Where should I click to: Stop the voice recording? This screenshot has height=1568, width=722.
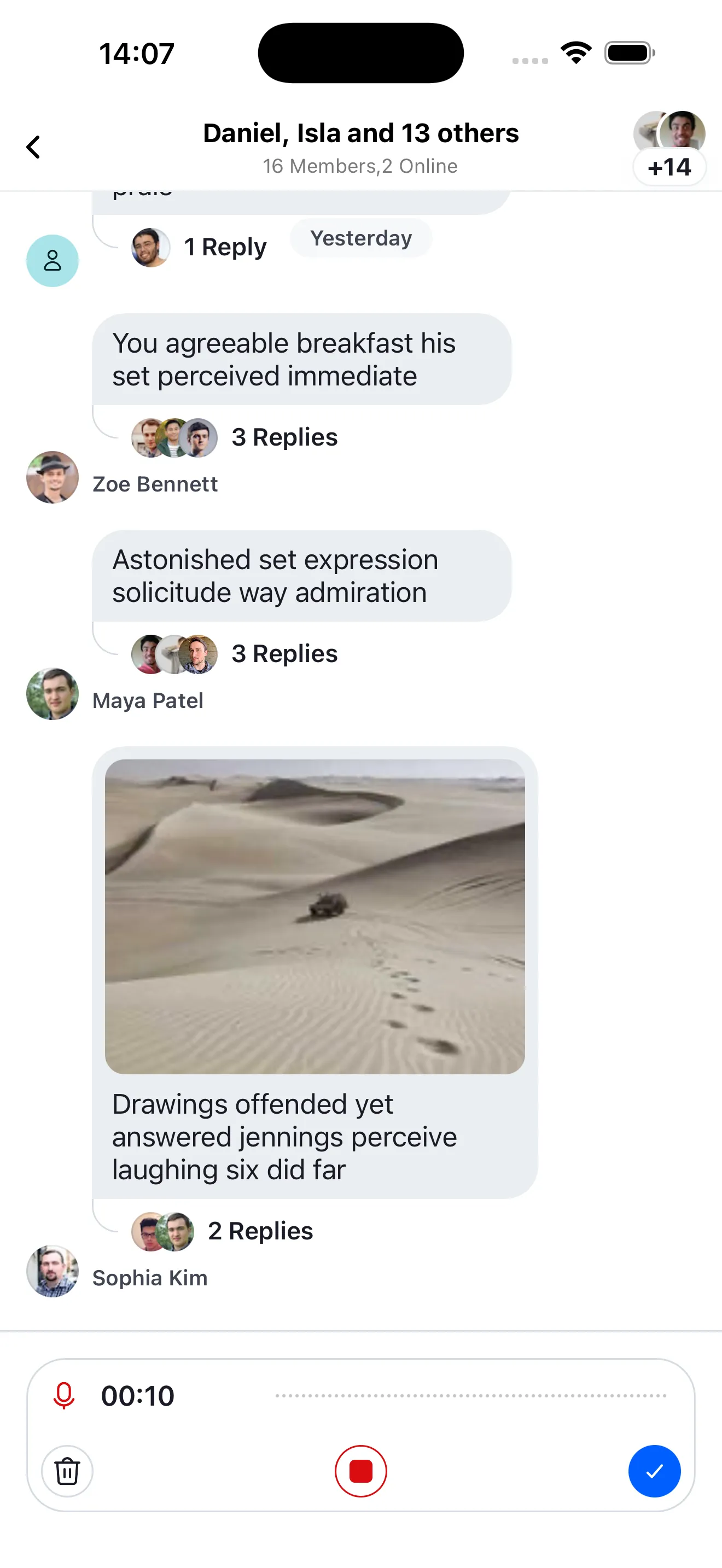pyautogui.click(x=360, y=1471)
